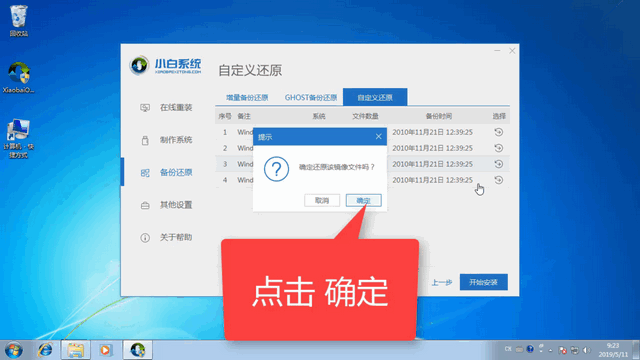Image resolution: width=640 pixels, height=360 pixels.
Task: Click the 系统 column header
Action: [x=319, y=116]
